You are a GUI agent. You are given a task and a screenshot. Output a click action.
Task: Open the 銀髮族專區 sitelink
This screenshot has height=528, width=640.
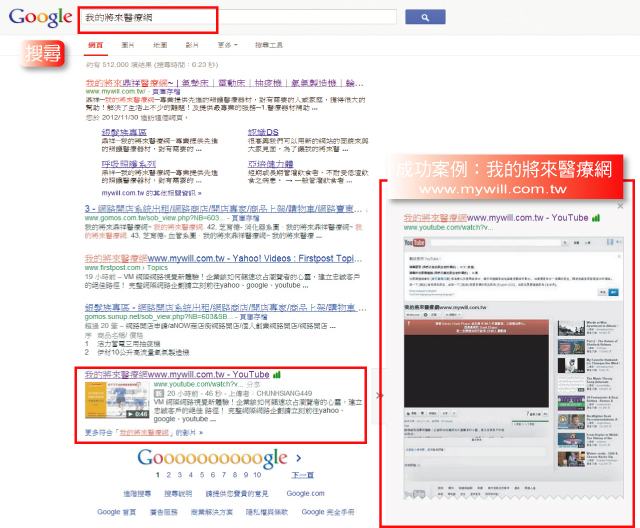[124, 132]
